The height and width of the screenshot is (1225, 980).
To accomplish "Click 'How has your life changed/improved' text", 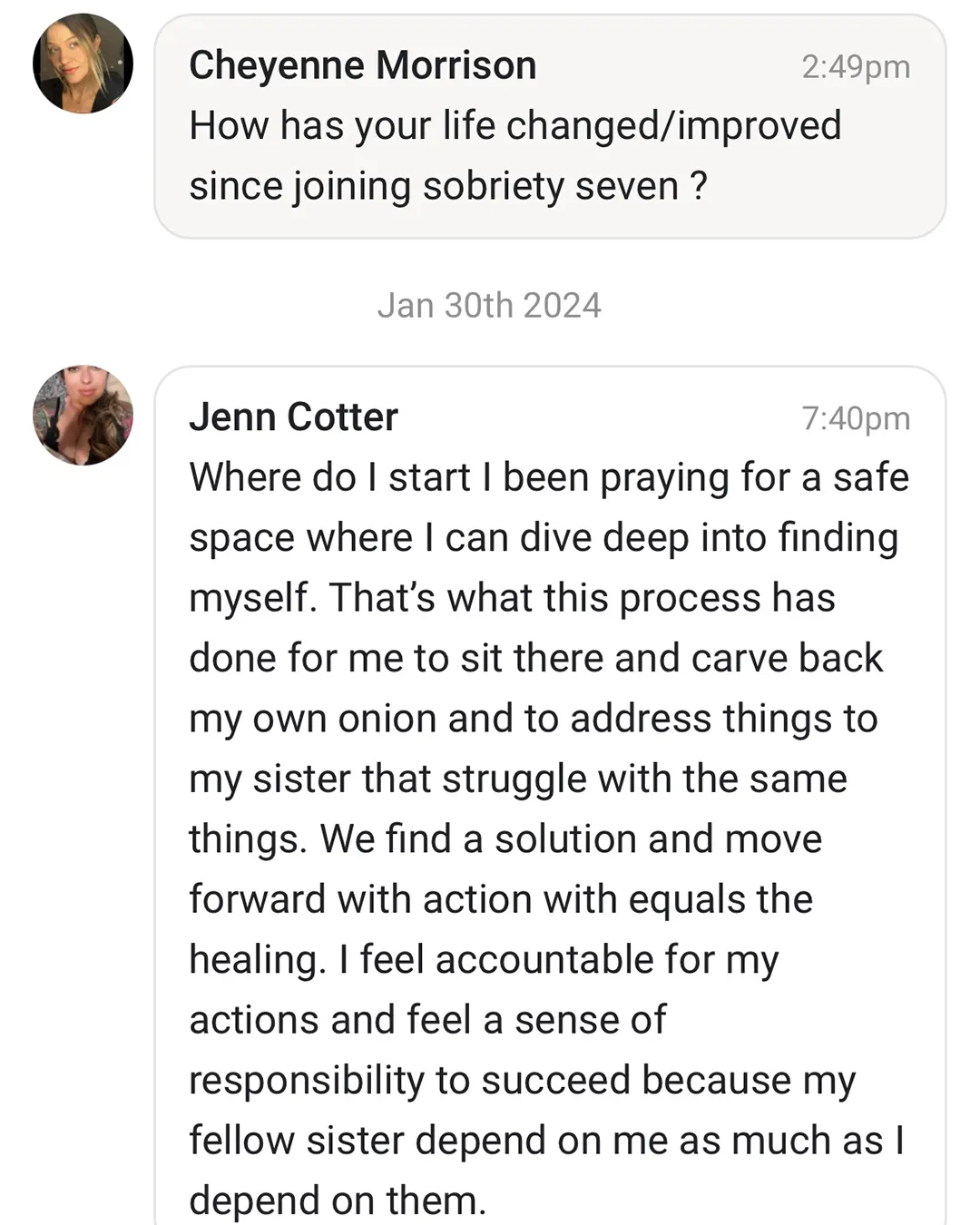I will click(515, 126).
